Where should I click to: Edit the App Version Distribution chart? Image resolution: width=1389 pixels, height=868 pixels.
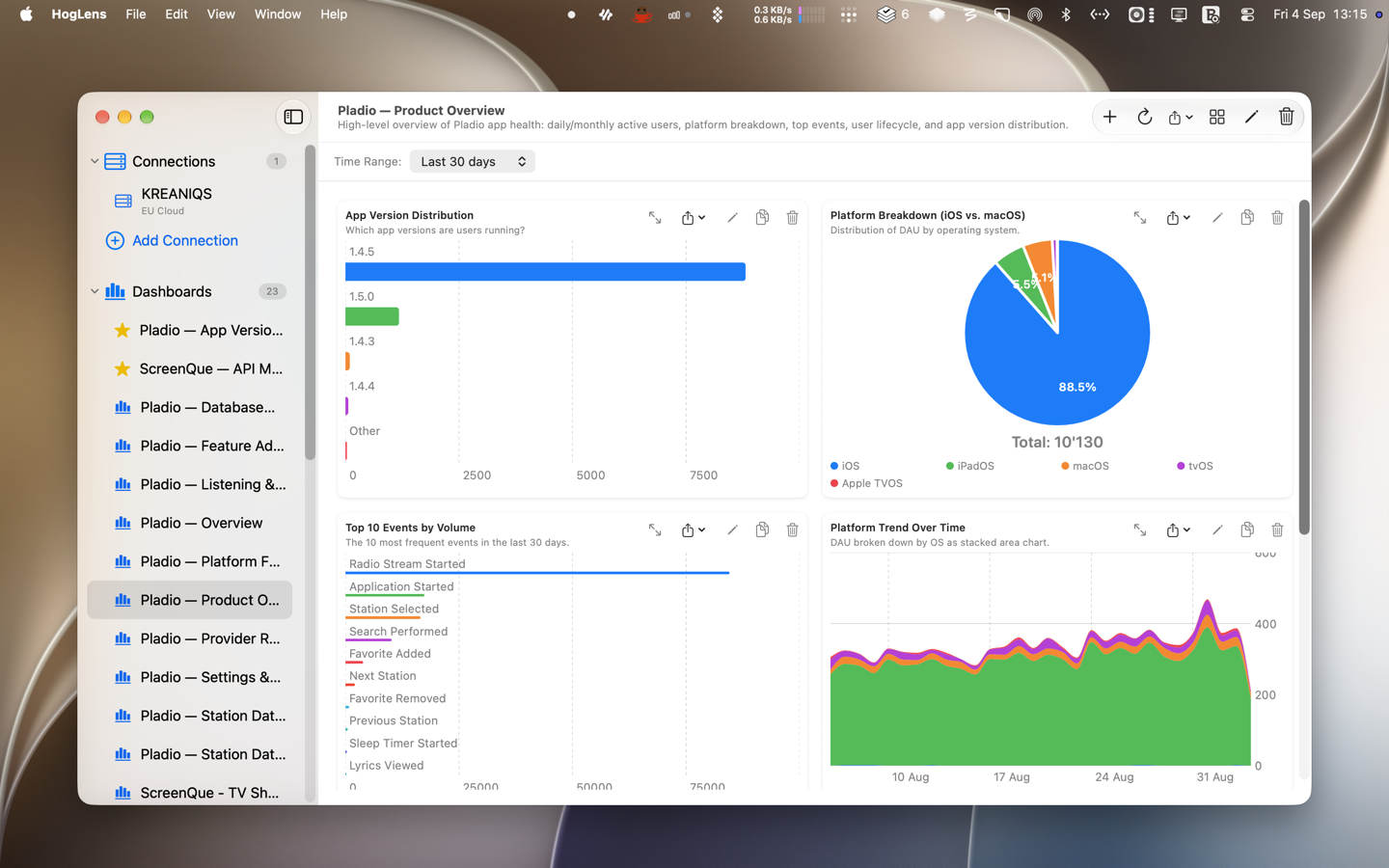click(732, 218)
